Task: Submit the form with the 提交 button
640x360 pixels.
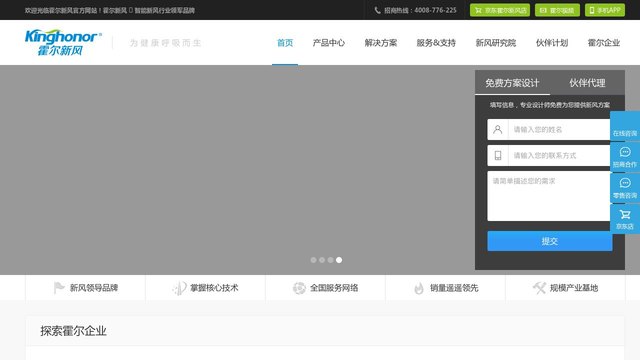Action: 550,241
